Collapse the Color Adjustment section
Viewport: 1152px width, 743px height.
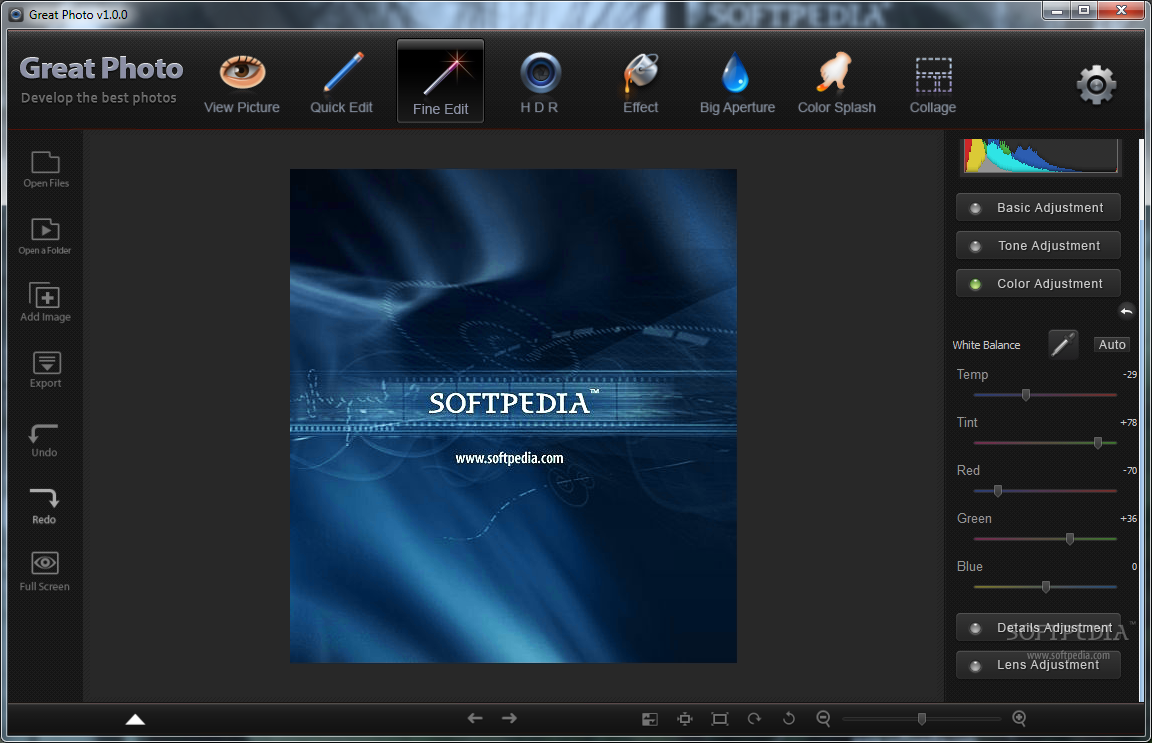point(1038,284)
